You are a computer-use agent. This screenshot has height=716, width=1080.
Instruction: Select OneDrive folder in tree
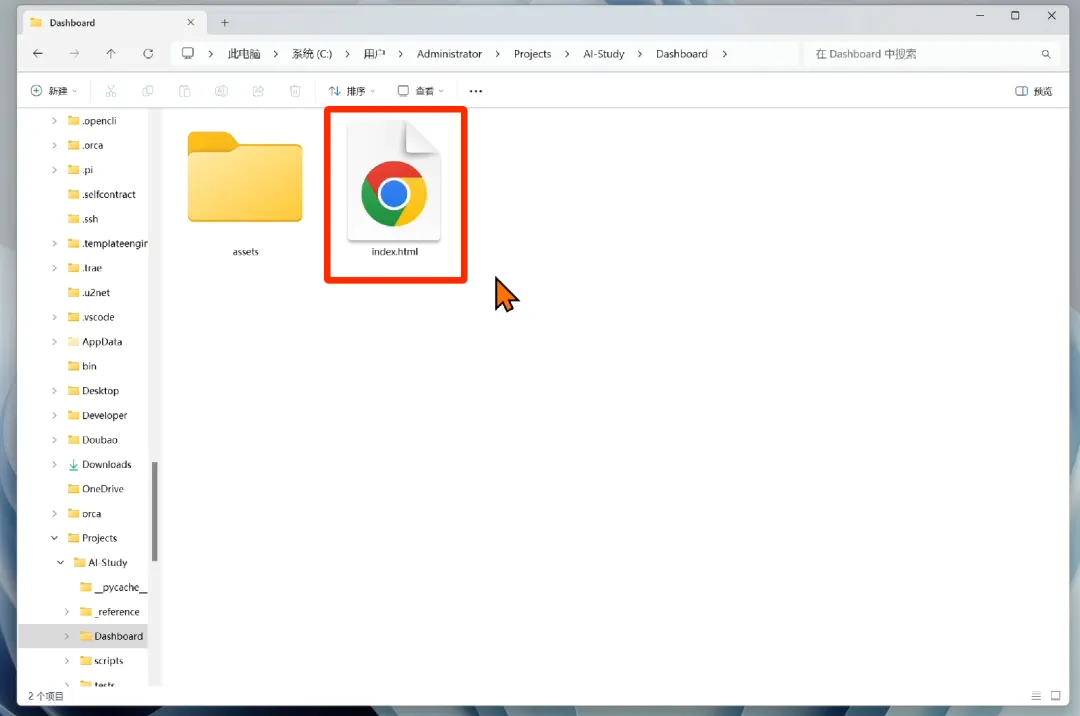point(96,489)
